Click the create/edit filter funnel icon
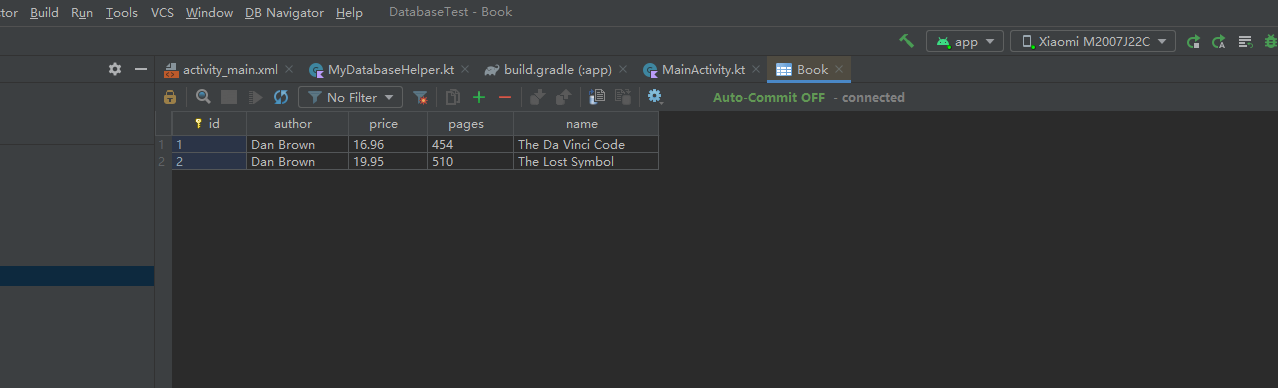 420,97
